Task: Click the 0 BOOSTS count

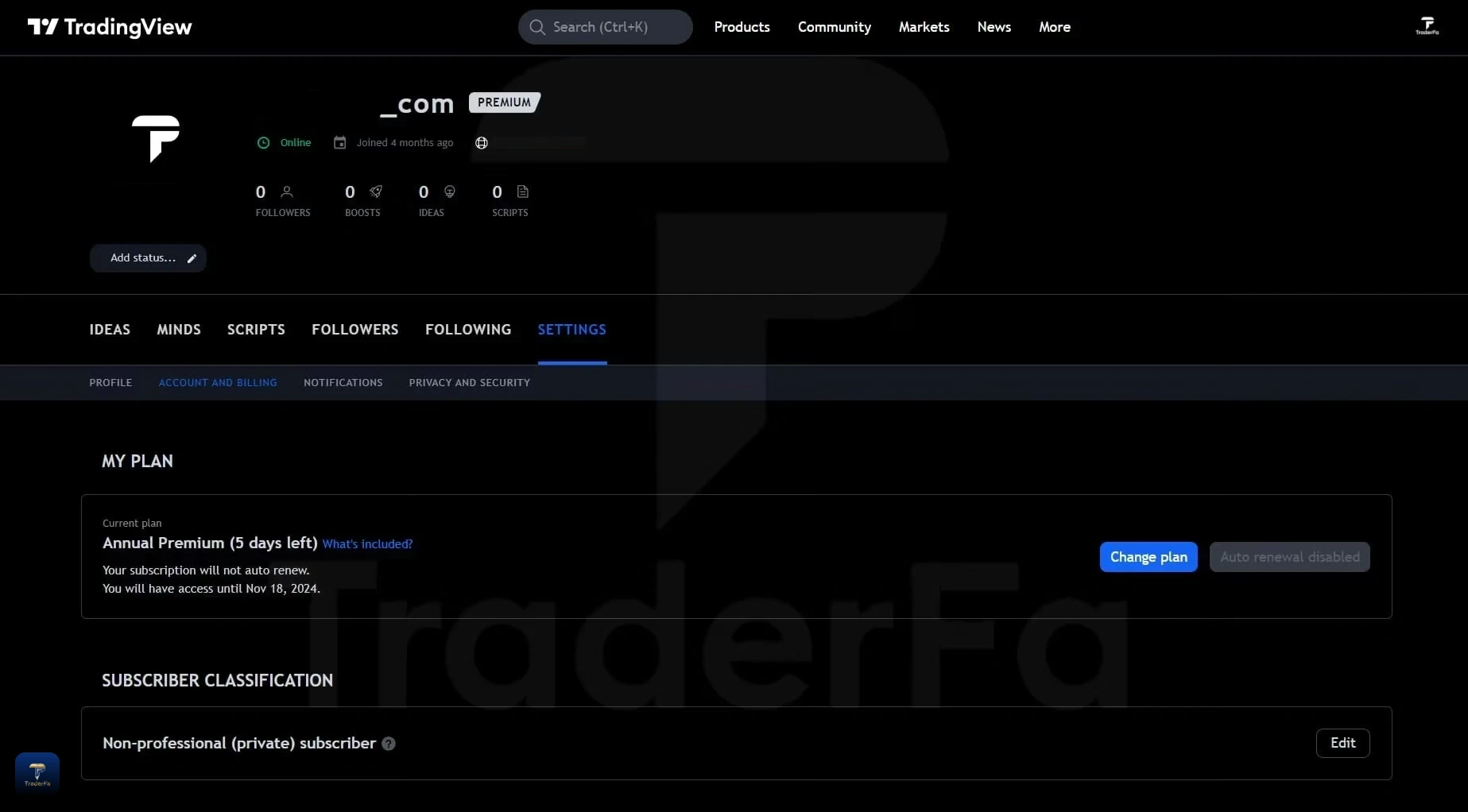Action: coord(363,200)
